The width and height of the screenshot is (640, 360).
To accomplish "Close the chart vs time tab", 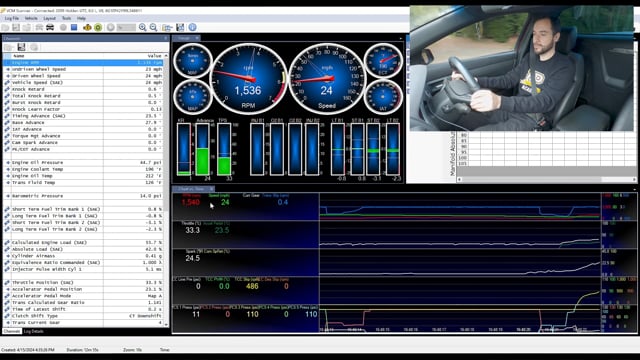I will [211, 189].
